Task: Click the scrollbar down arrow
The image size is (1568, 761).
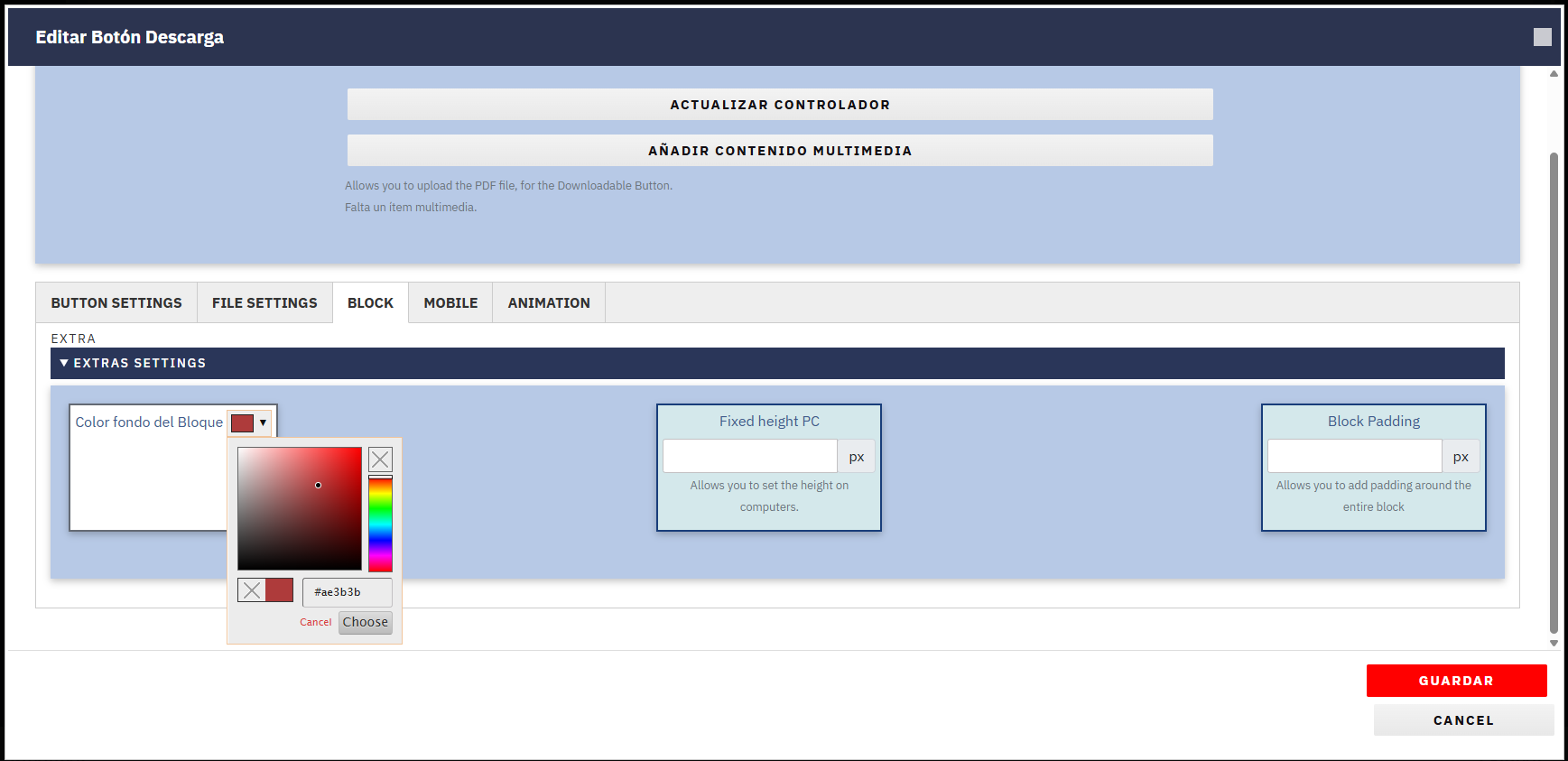Action: pyautogui.click(x=1554, y=644)
